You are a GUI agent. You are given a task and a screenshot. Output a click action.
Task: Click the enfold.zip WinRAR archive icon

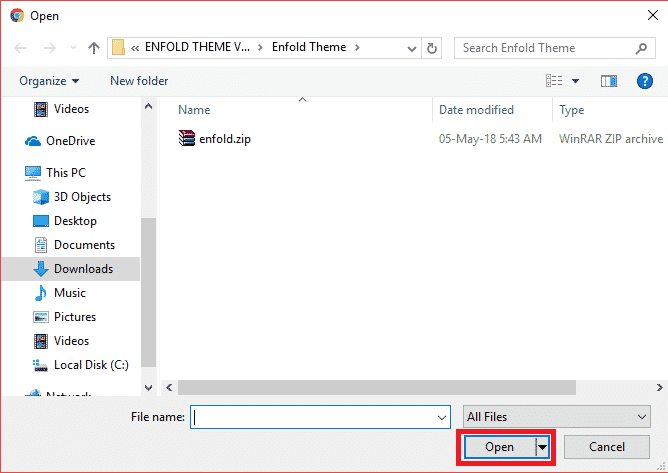(x=187, y=138)
